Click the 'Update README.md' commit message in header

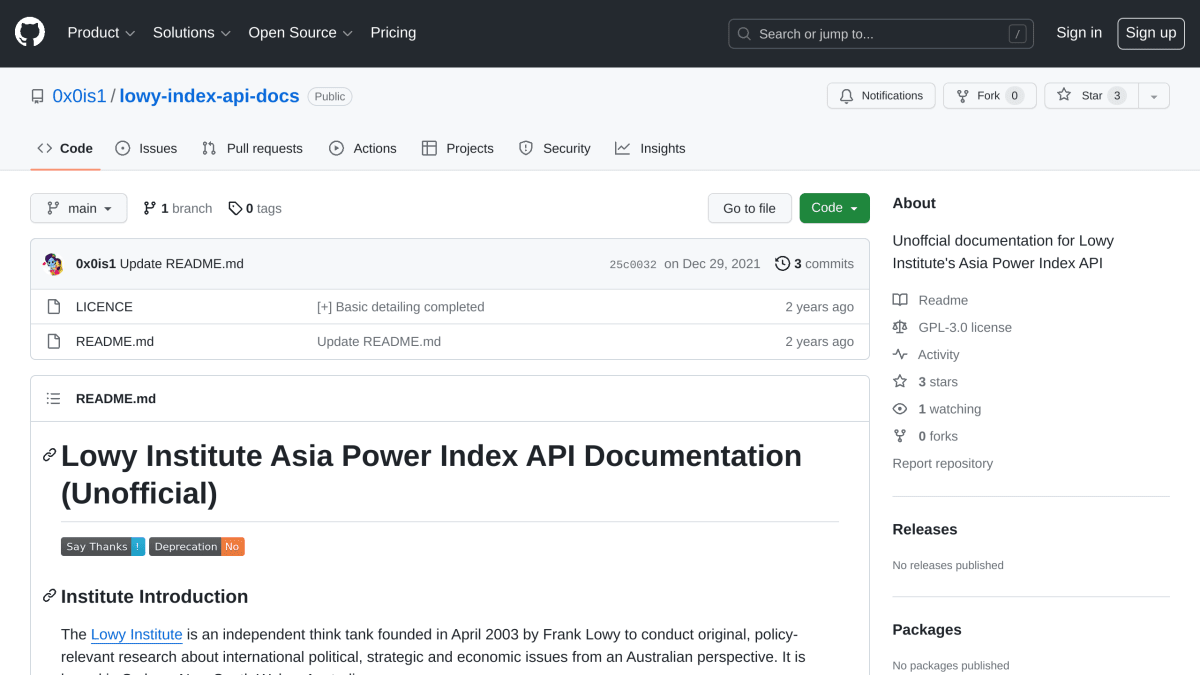[182, 264]
